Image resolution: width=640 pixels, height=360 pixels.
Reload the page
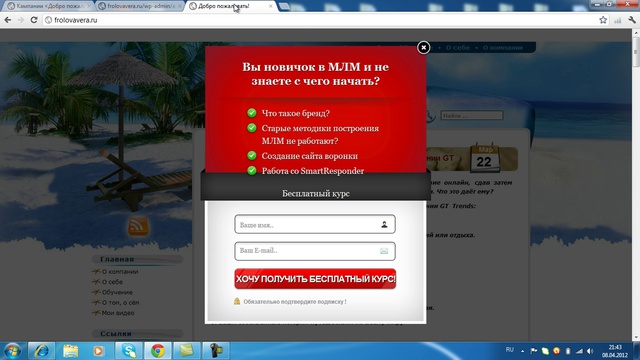(34, 20)
